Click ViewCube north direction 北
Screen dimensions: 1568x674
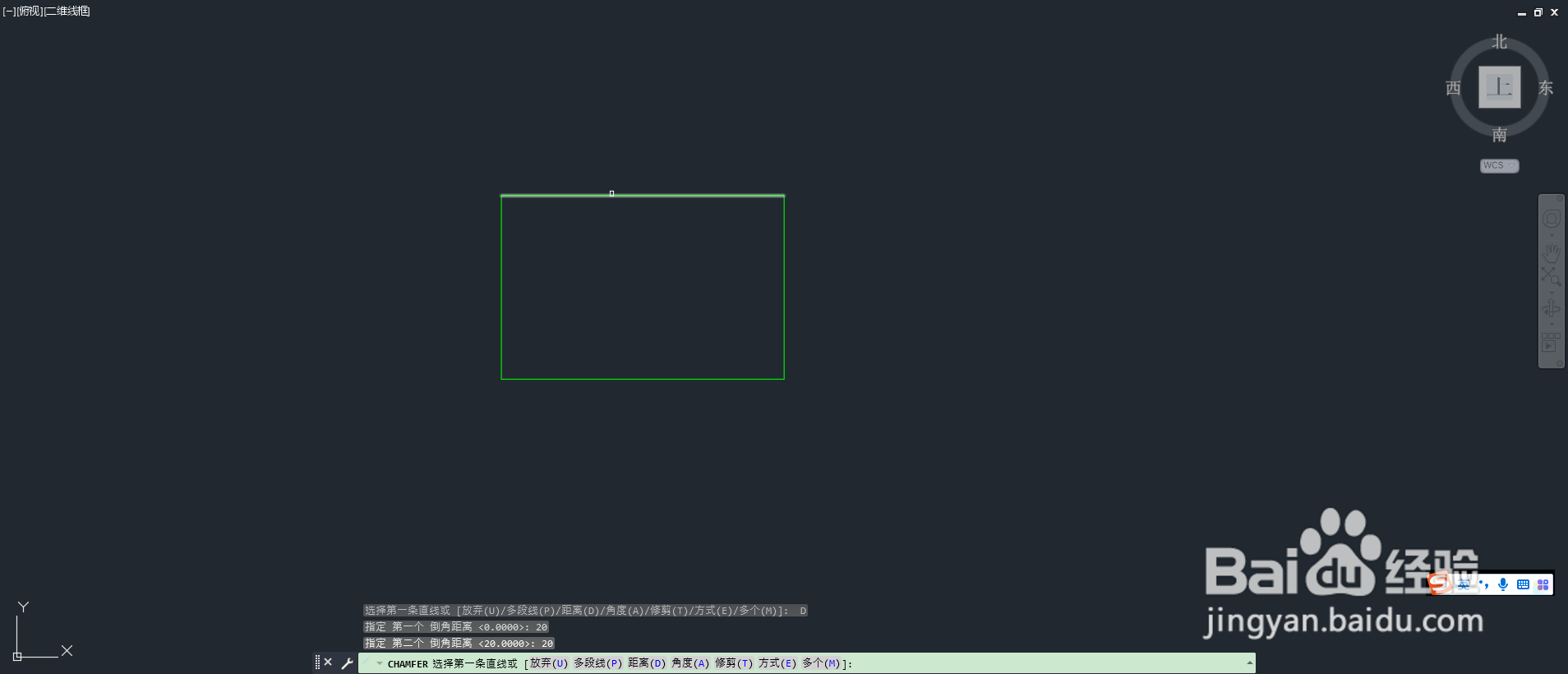tap(1500, 42)
